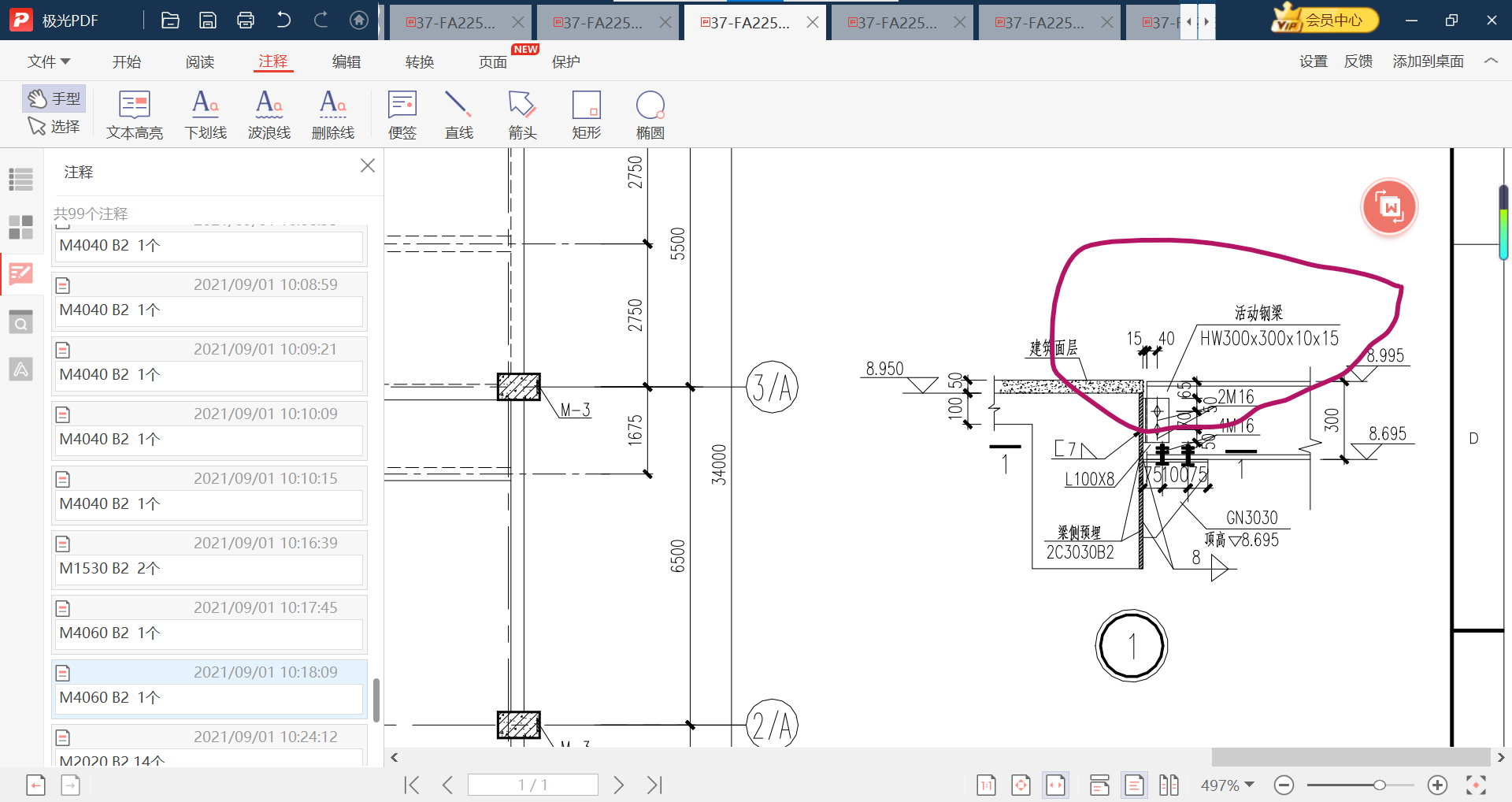1512x802 pixels.
Task: Go to the last page button
Action: click(x=654, y=785)
